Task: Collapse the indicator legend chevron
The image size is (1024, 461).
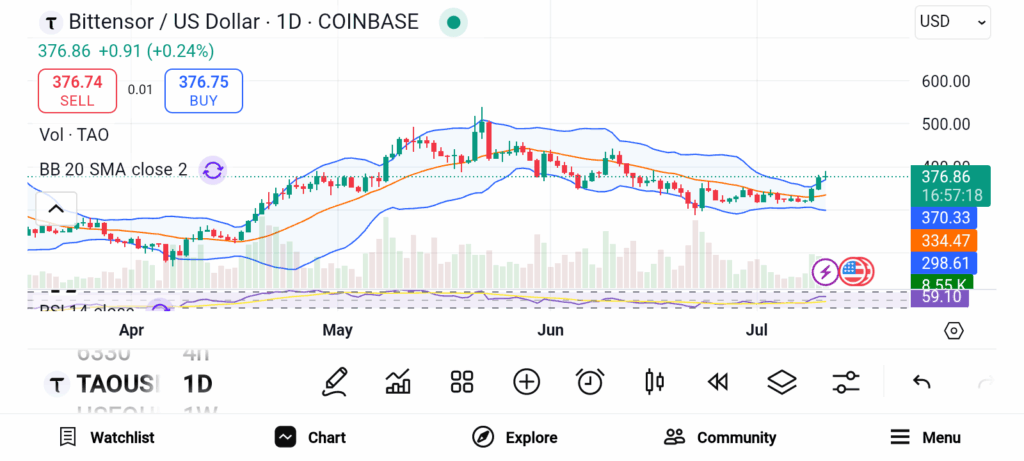Action: pos(56,209)
